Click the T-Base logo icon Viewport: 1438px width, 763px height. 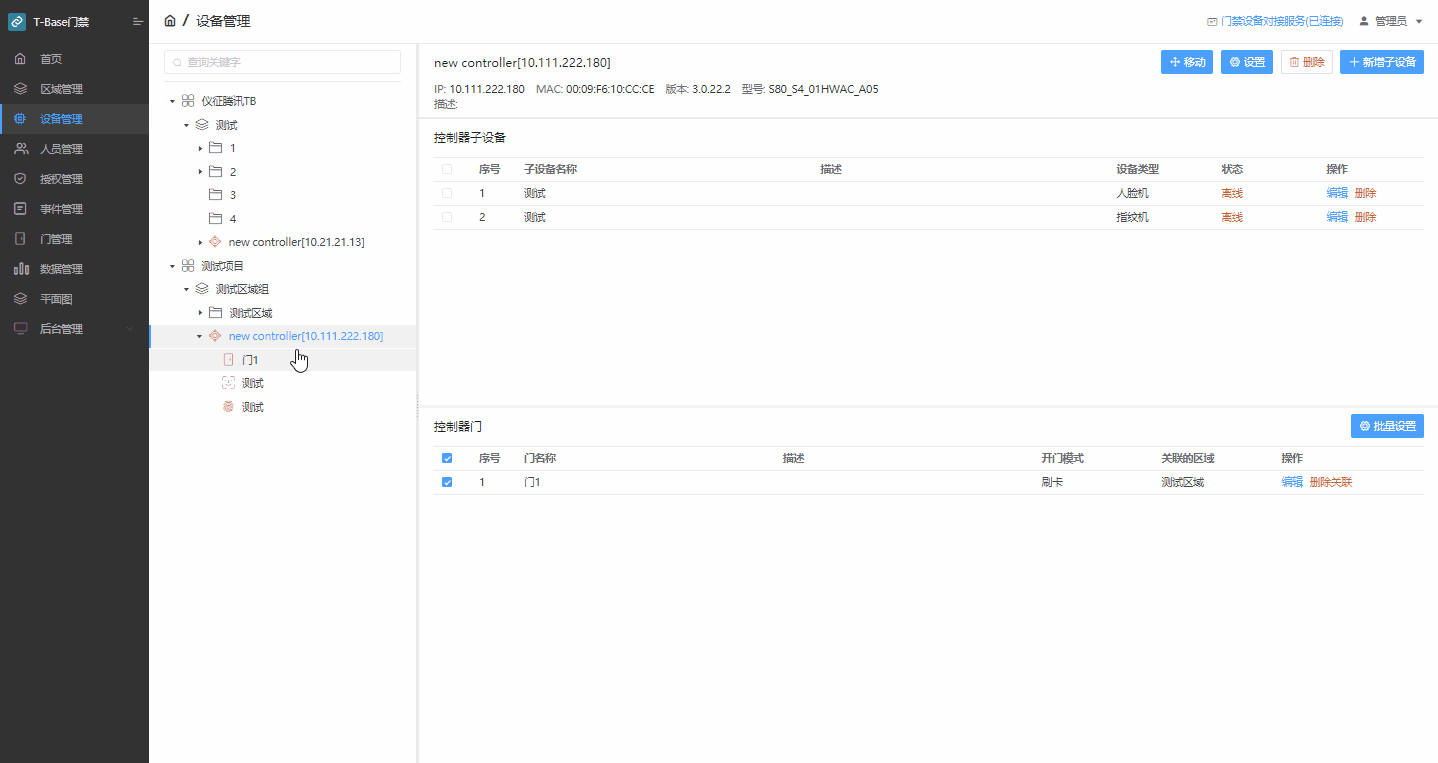pyautogui.click(x=17, y=21)
